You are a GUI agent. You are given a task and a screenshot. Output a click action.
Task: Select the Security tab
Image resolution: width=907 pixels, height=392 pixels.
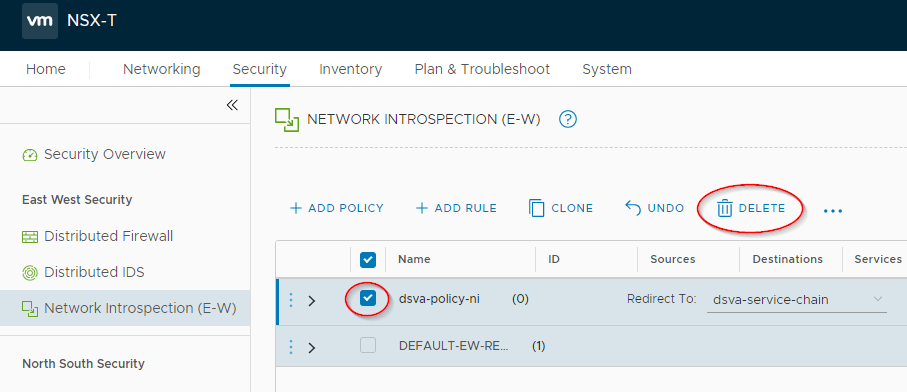point(260,69)
